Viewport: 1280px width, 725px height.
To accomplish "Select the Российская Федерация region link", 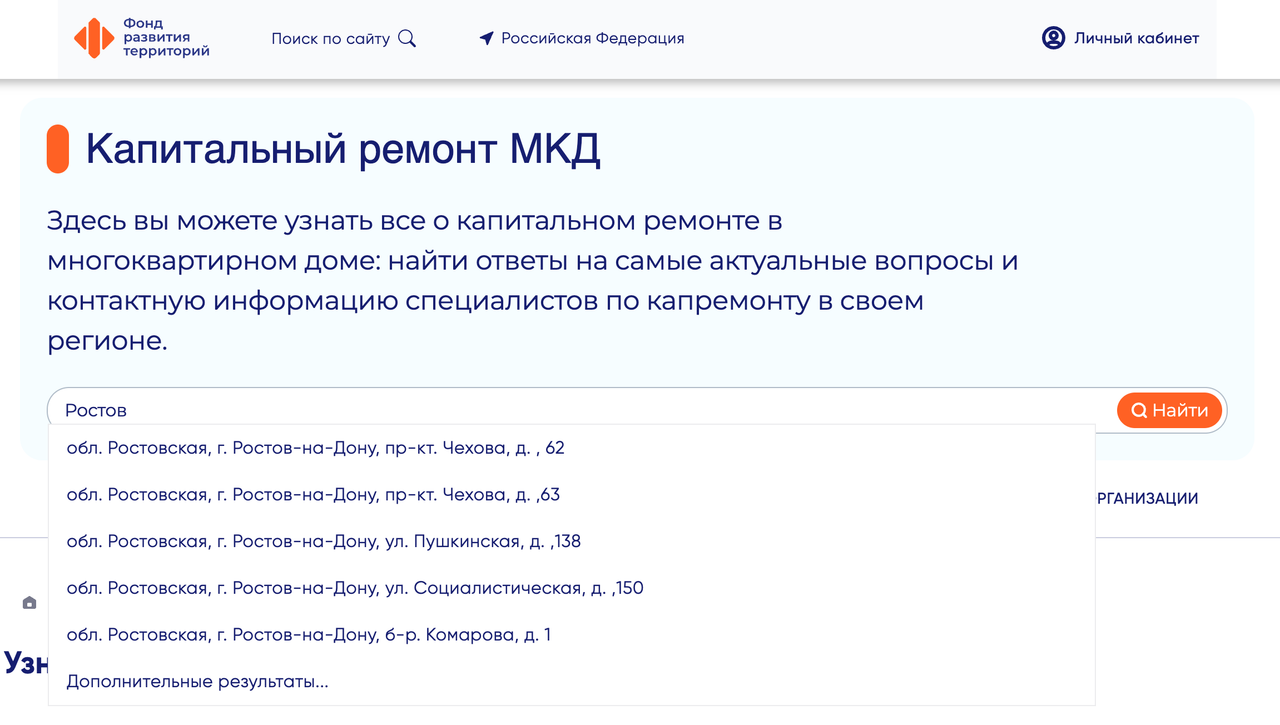I will [593, 39].
